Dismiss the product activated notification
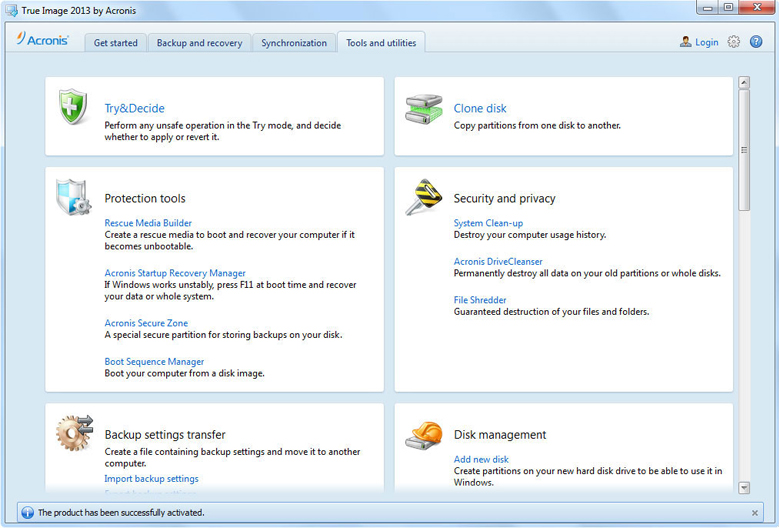The width and height of the screenshot is (779, 528). tap(755, 513)
